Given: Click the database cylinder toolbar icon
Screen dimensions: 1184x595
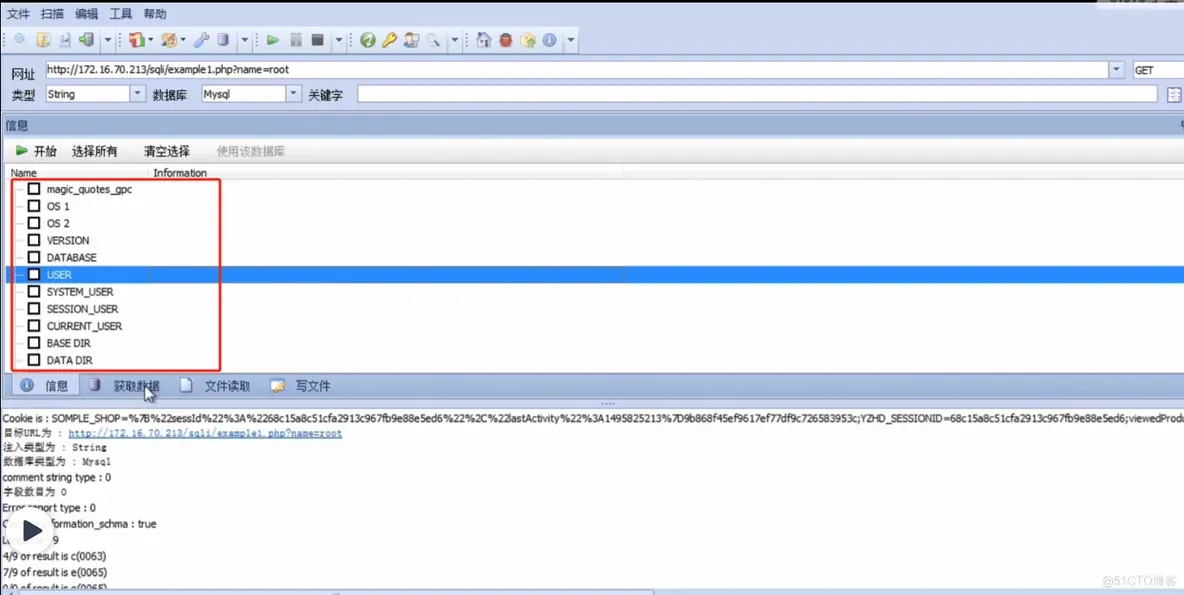Looking at the screenshot, I should click(x=223, y=40).
